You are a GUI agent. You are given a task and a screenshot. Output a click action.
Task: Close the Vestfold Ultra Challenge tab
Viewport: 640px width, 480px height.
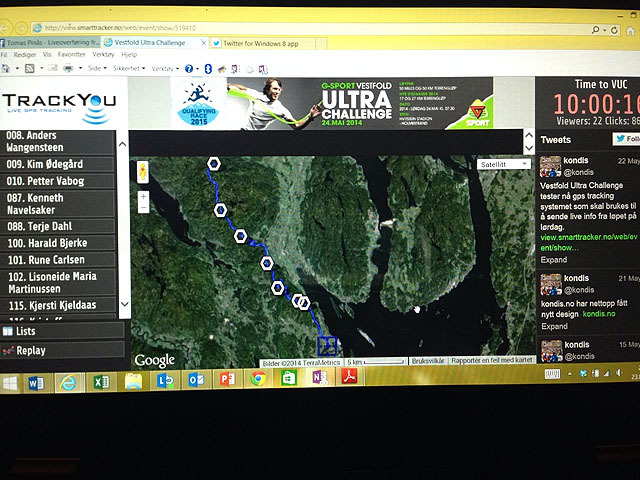tap(203, 42)
